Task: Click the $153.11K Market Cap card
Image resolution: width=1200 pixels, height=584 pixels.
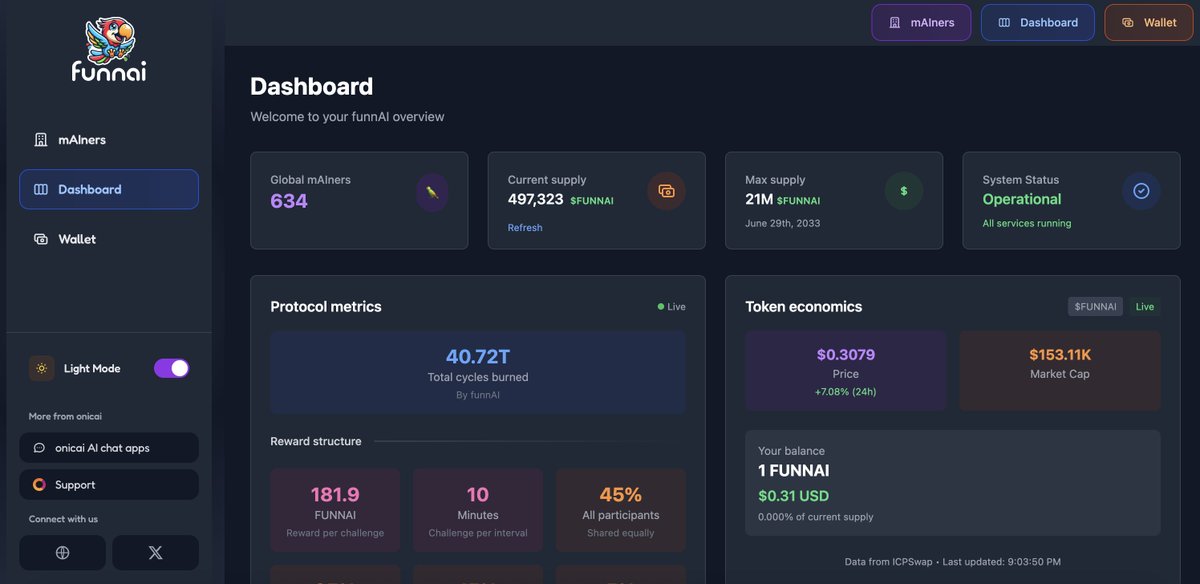Action: 1060,371
